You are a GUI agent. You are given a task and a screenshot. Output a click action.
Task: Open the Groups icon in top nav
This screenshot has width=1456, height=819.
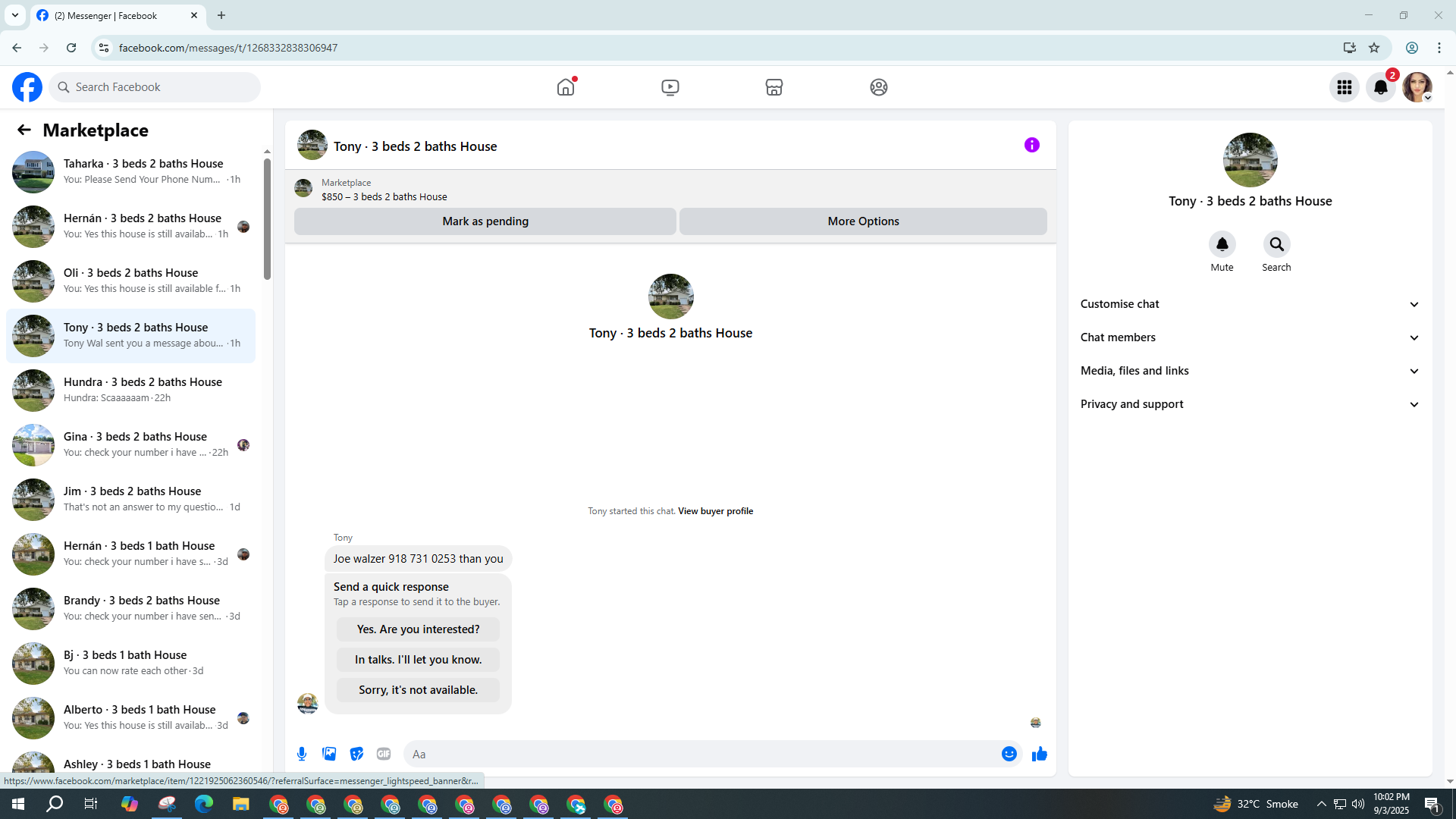tap(878, 87)
